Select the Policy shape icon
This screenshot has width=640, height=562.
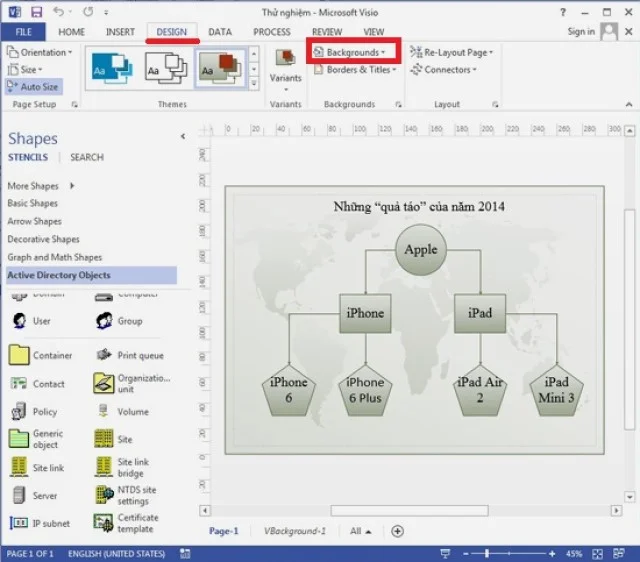(x=18, y=411)
